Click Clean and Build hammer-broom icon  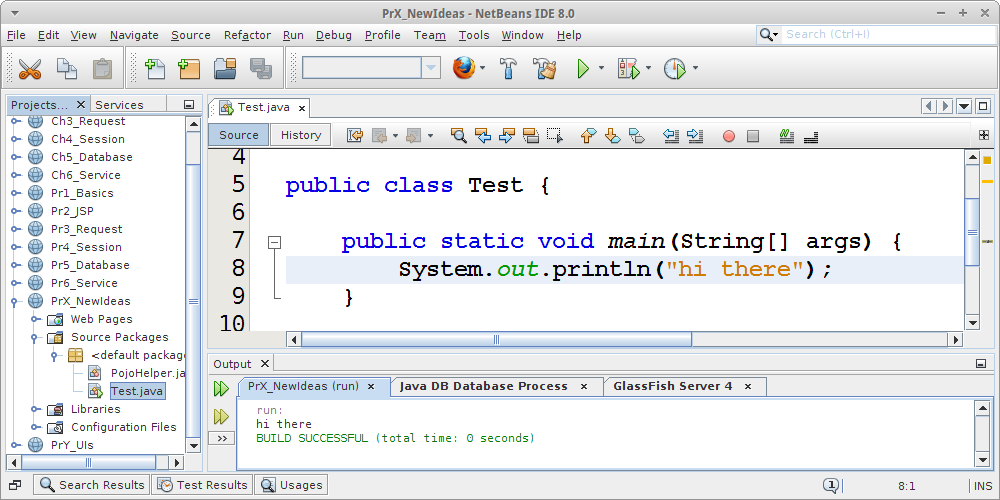click(545, 68)
